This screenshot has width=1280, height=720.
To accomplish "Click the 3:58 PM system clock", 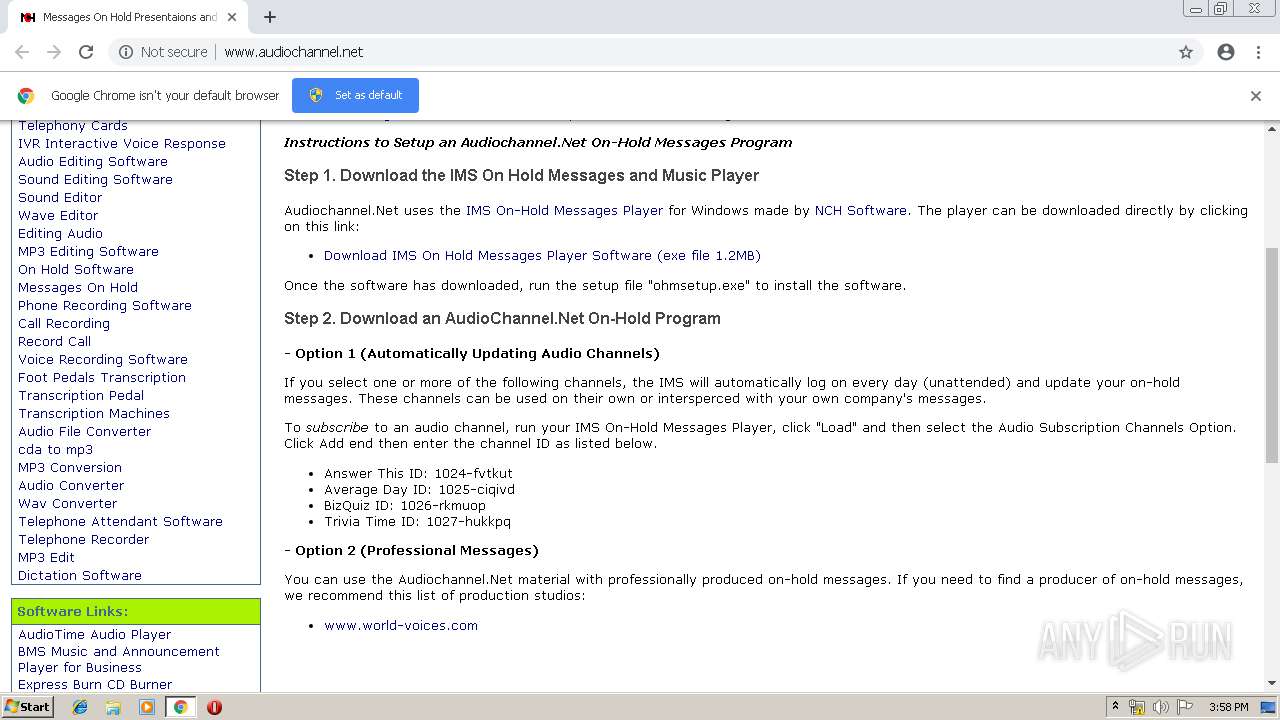I will (1228, 707).
